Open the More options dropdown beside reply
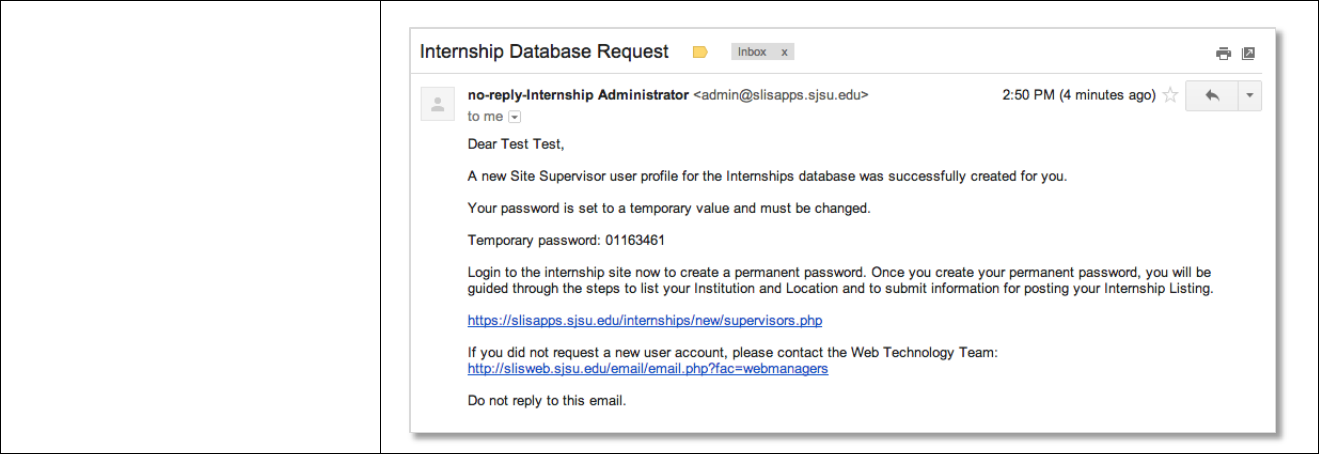 coord(1249,96)
